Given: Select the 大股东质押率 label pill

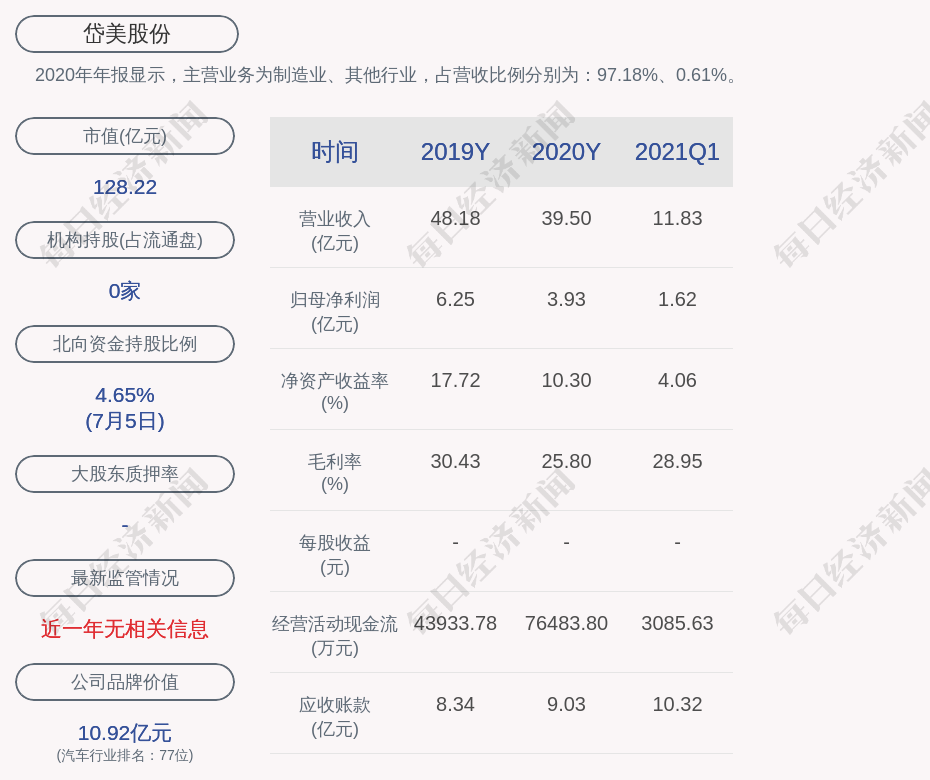Looking at the screenshot, I should [x=125, y=474].
